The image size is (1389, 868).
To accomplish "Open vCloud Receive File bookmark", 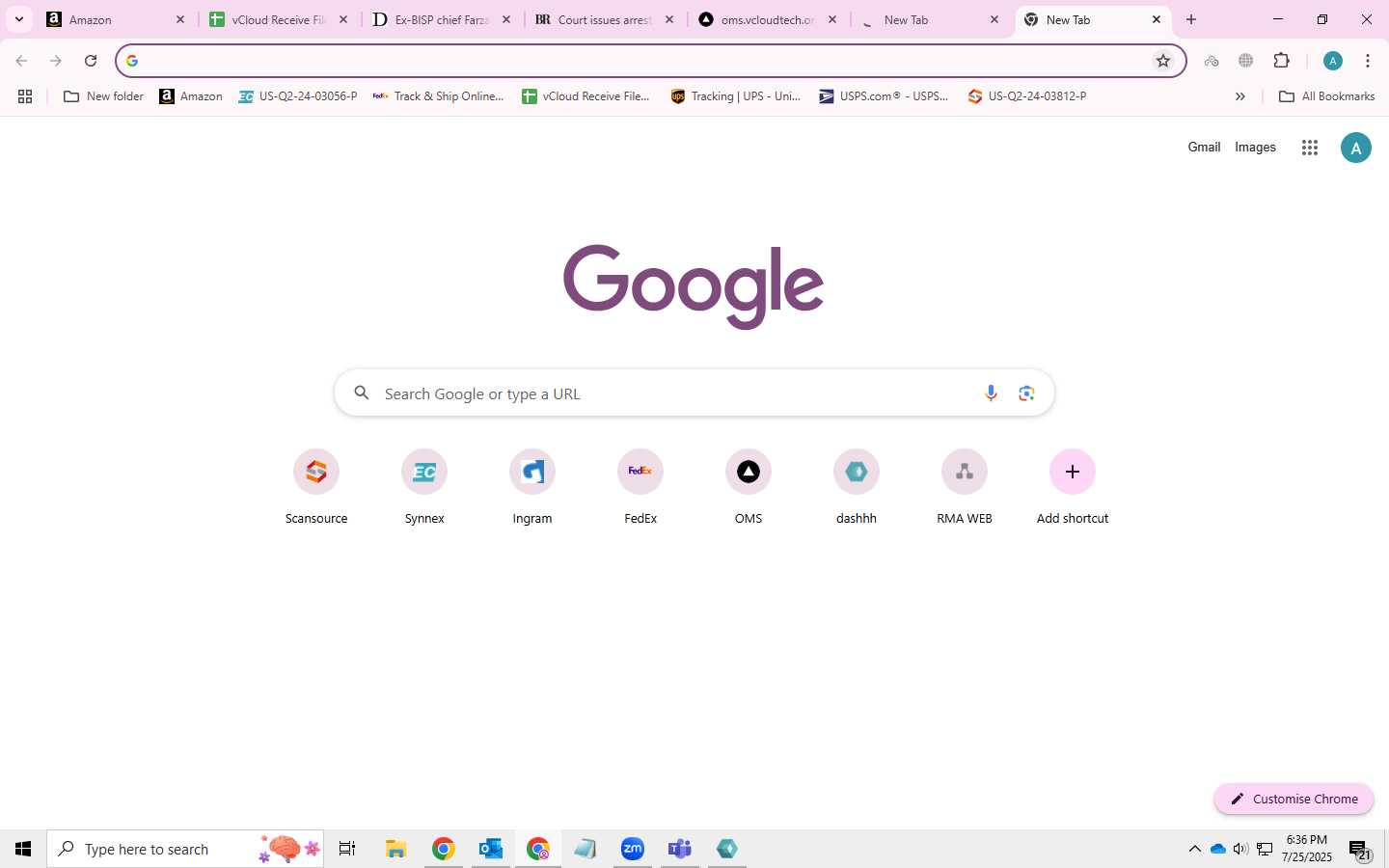I will tap(586, 96).
